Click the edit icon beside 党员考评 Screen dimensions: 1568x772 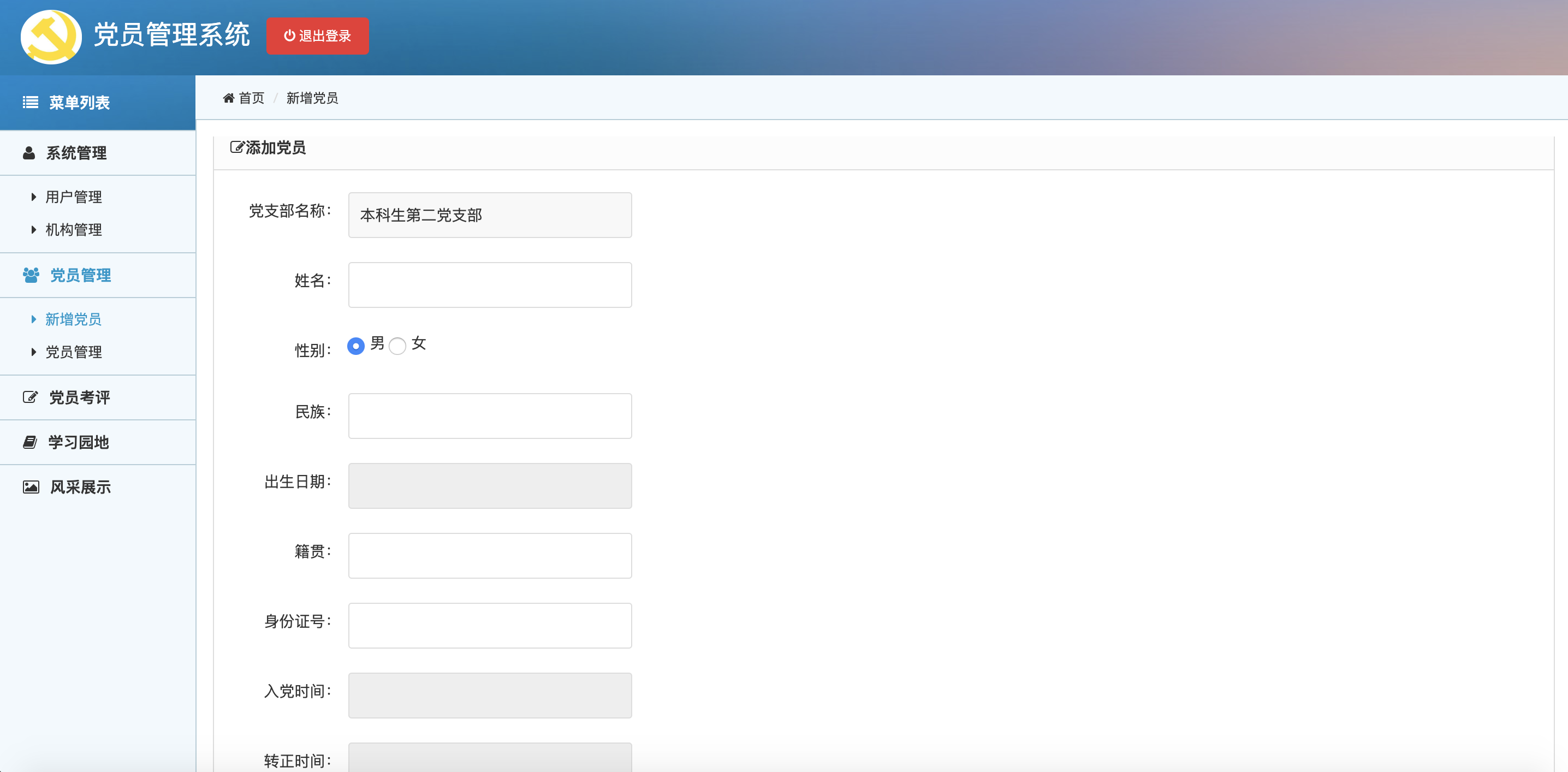tap(30, 397)
